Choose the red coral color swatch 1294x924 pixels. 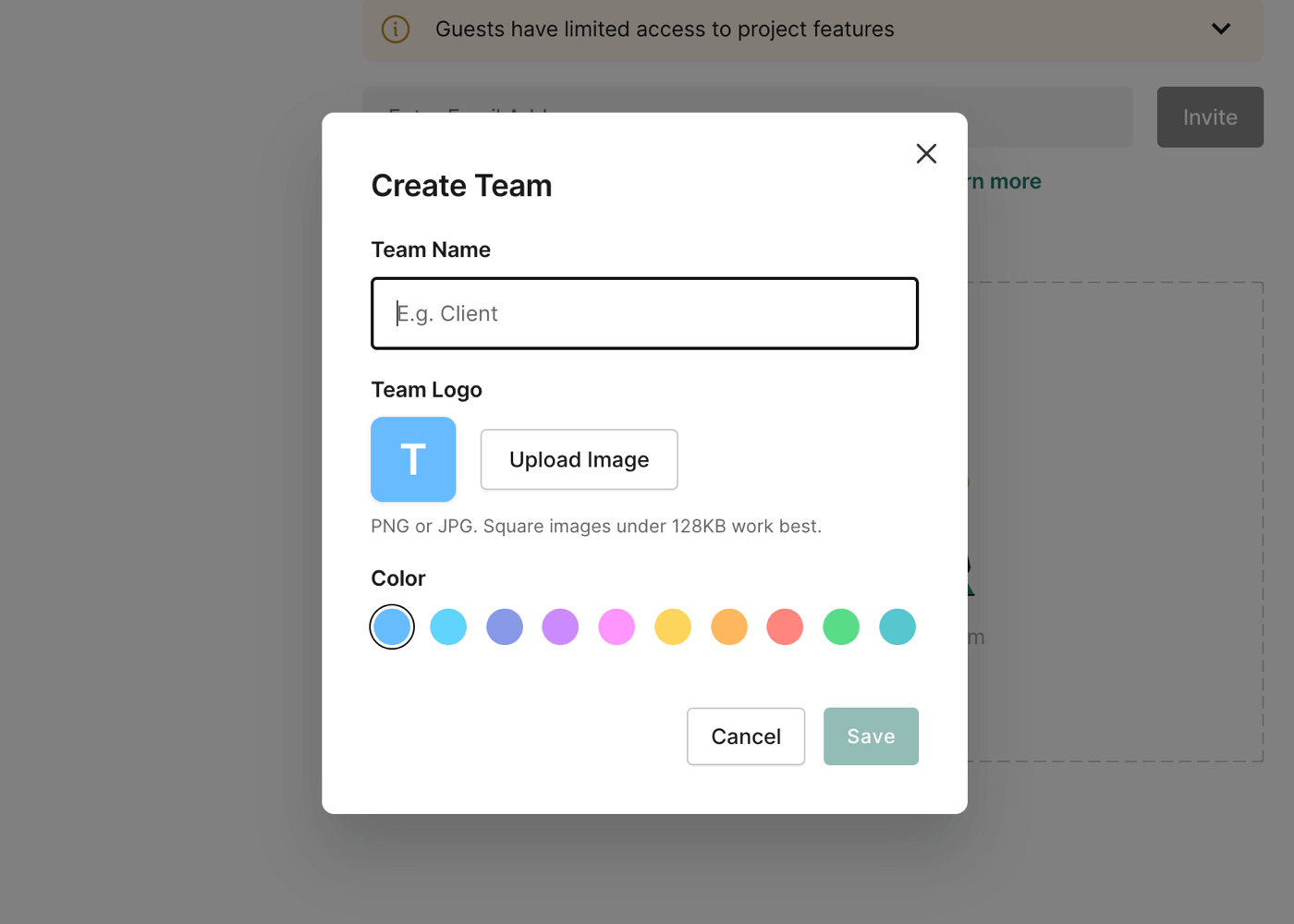tap(785, 627)
